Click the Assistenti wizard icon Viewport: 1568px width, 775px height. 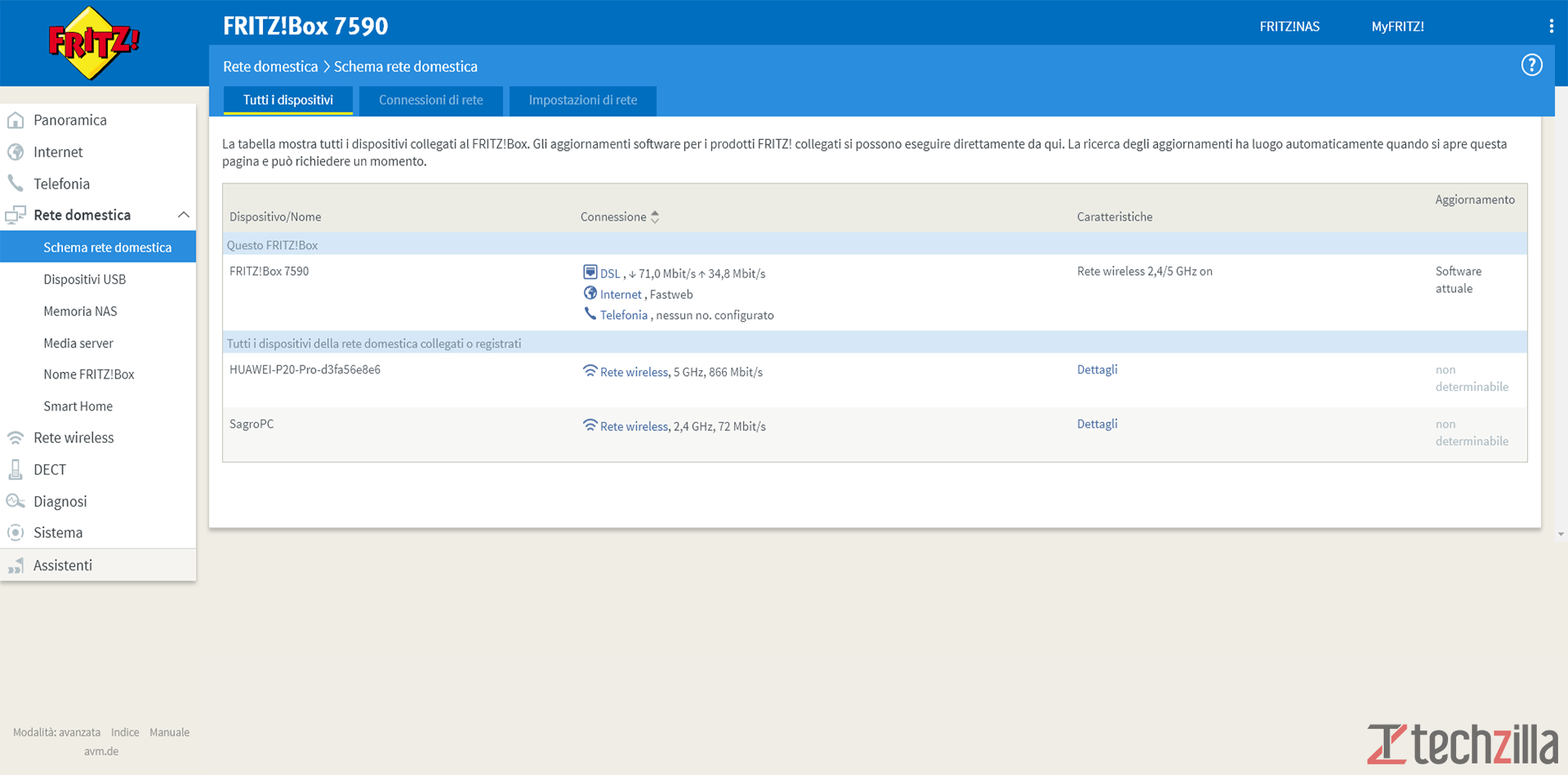pos(16,565)
